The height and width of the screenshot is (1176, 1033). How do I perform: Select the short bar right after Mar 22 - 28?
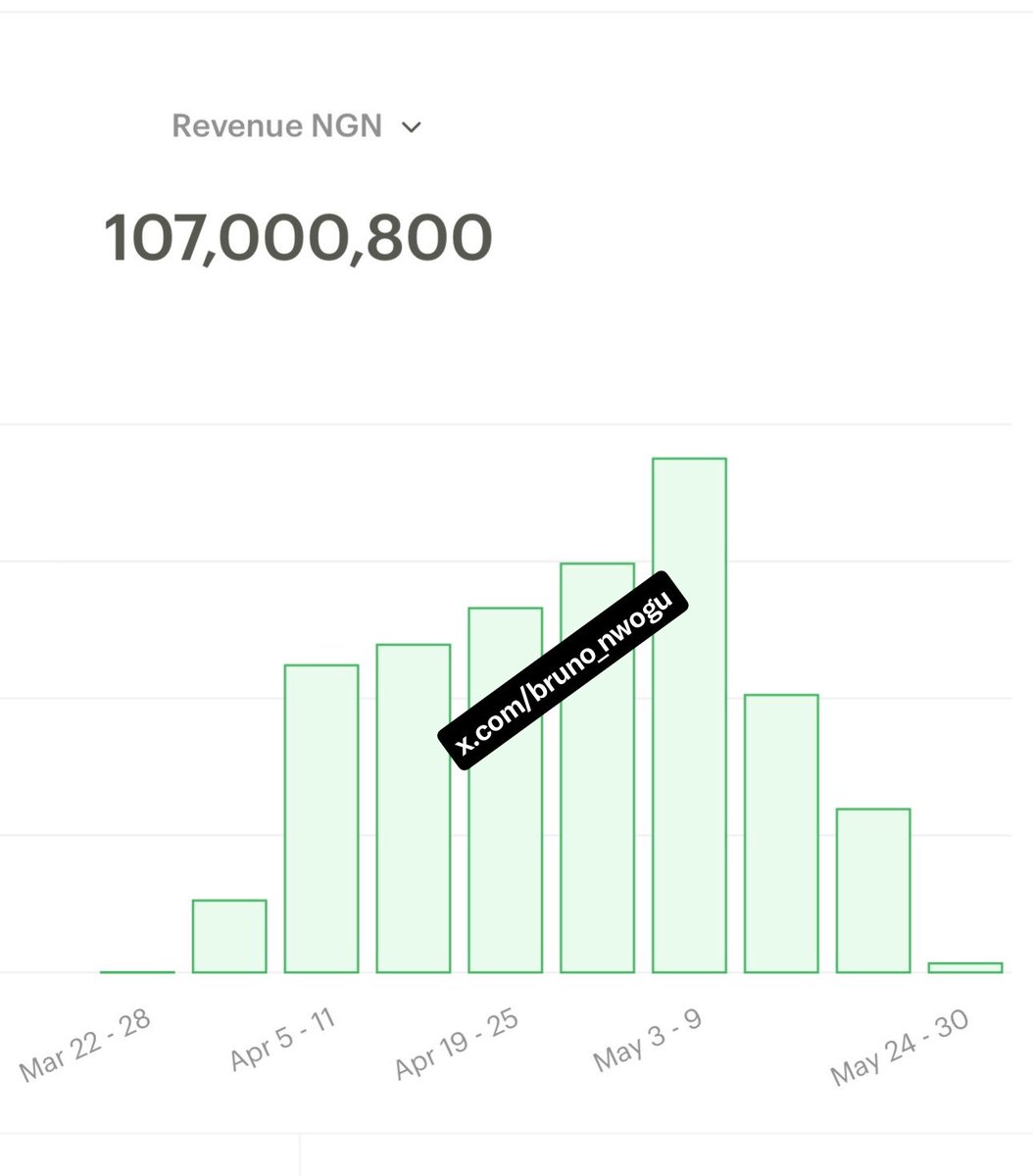pyautogui.click(x=229, y=936)
